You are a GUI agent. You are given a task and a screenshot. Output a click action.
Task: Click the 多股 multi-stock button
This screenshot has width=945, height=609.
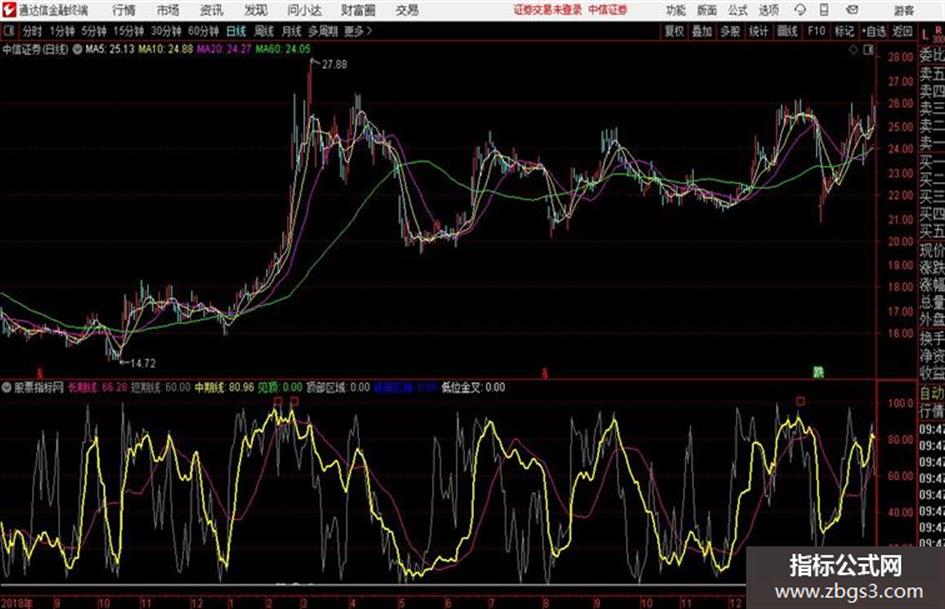click(730, 31)
